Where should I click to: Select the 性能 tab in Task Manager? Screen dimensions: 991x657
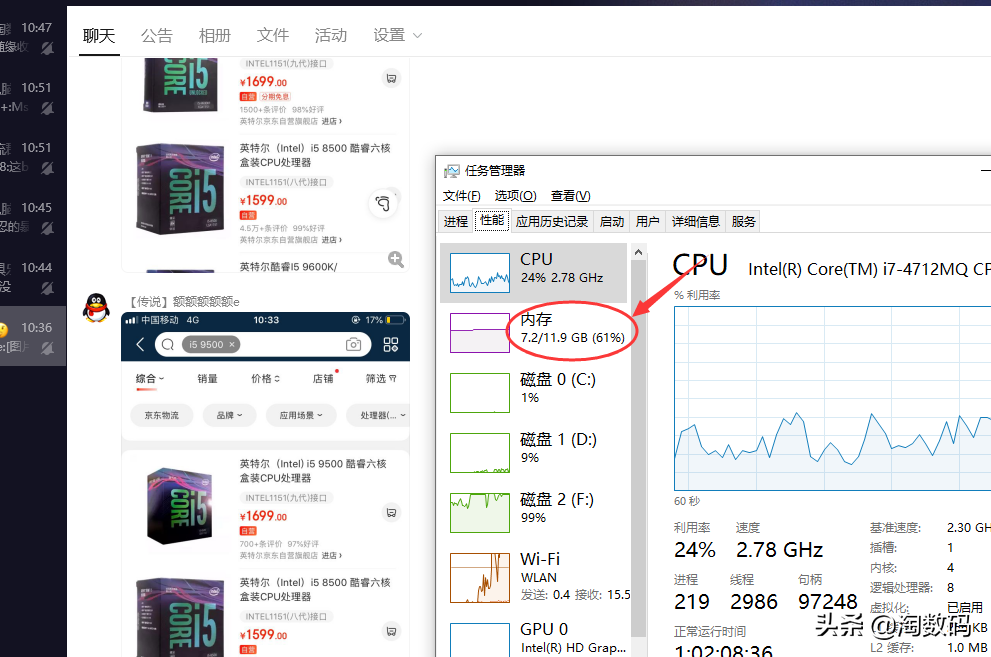(x=492, y=220)
